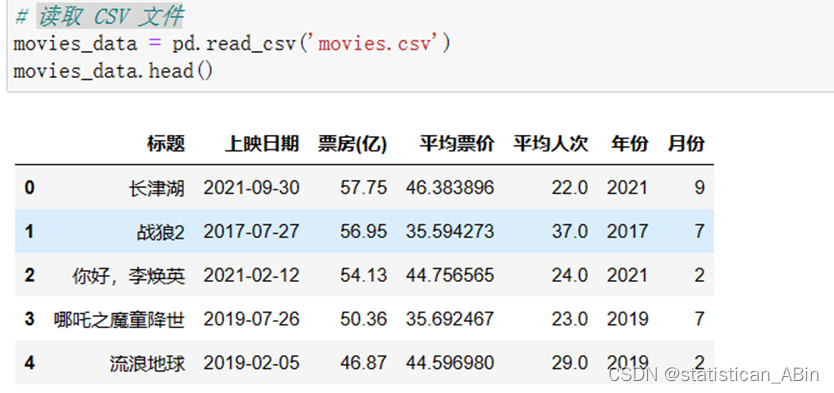The height and width of the screenshot is (393, 834).
Task: Click the 平均人次 column header
Action: coord(551,144)
